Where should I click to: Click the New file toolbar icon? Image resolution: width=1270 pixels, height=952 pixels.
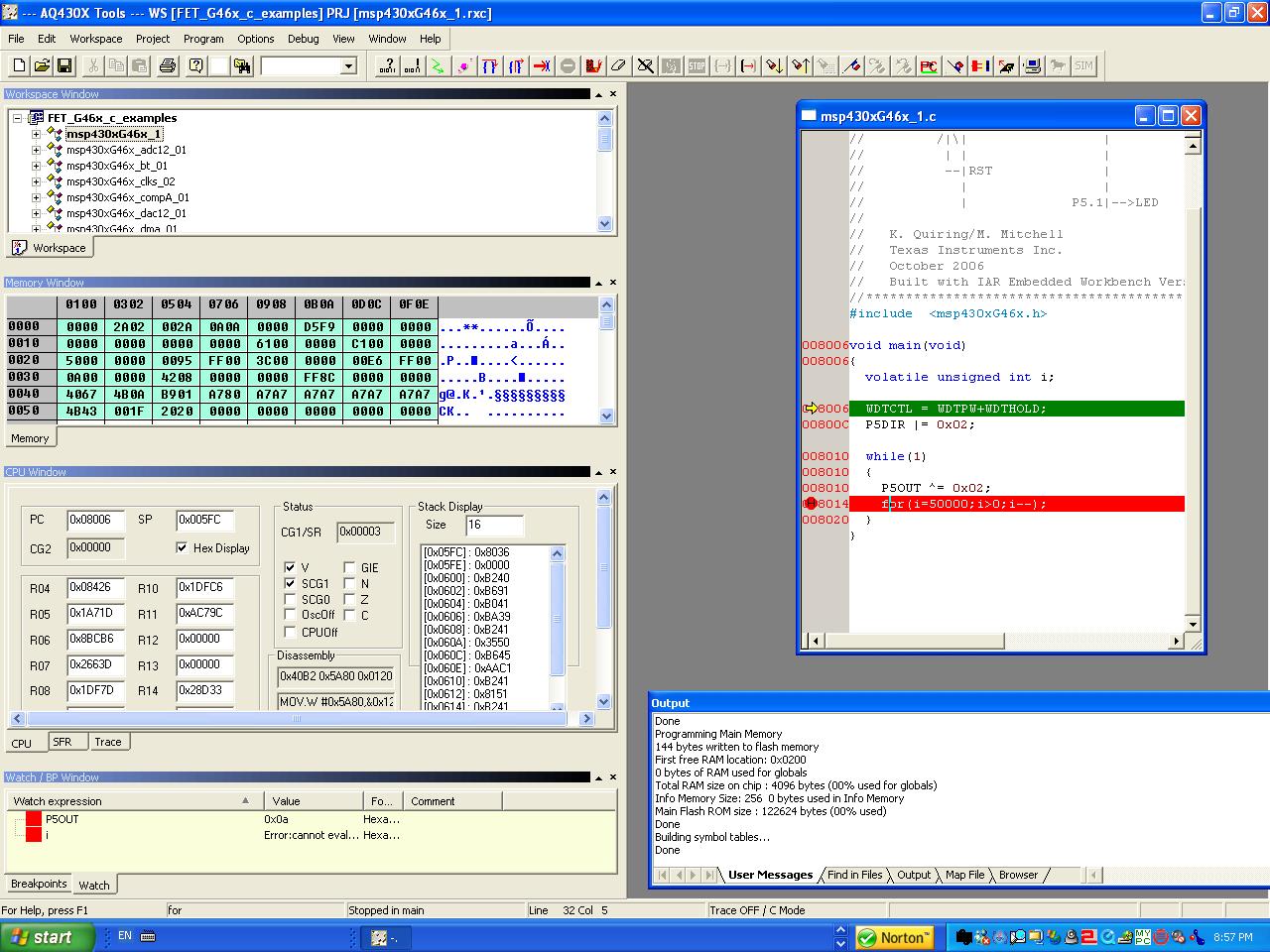coord(19,65)
